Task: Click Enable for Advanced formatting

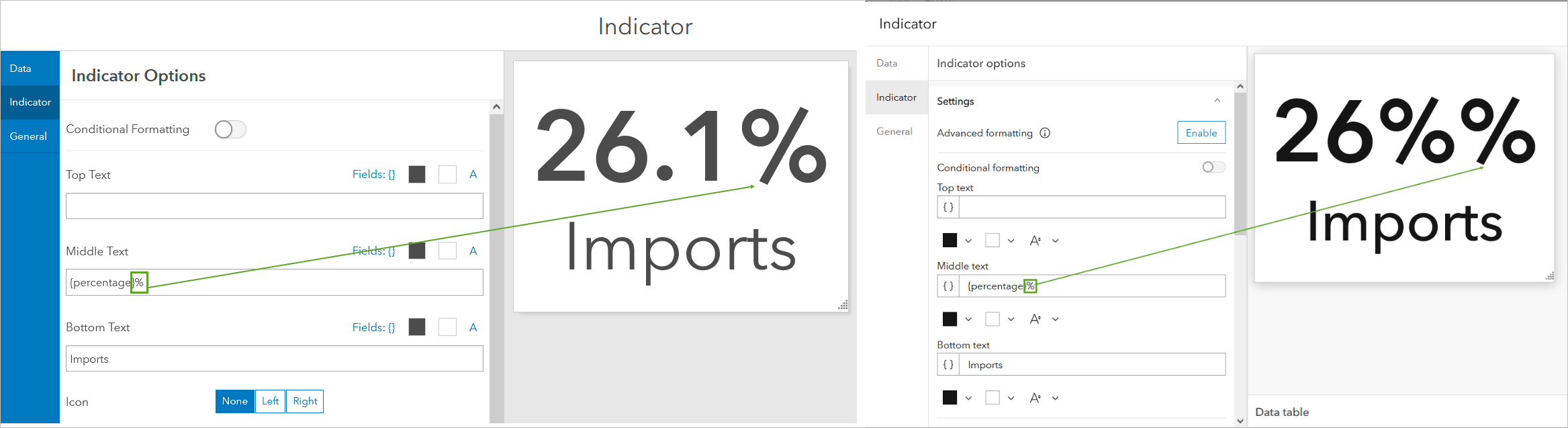Action: [1201, 132]
